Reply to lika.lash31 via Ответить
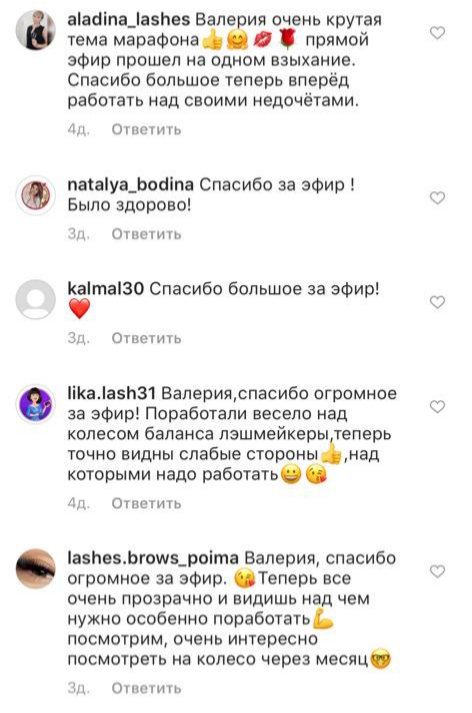The width and height of the screenshot is (472, 713). pyautogui.click(x=146, y=503)
